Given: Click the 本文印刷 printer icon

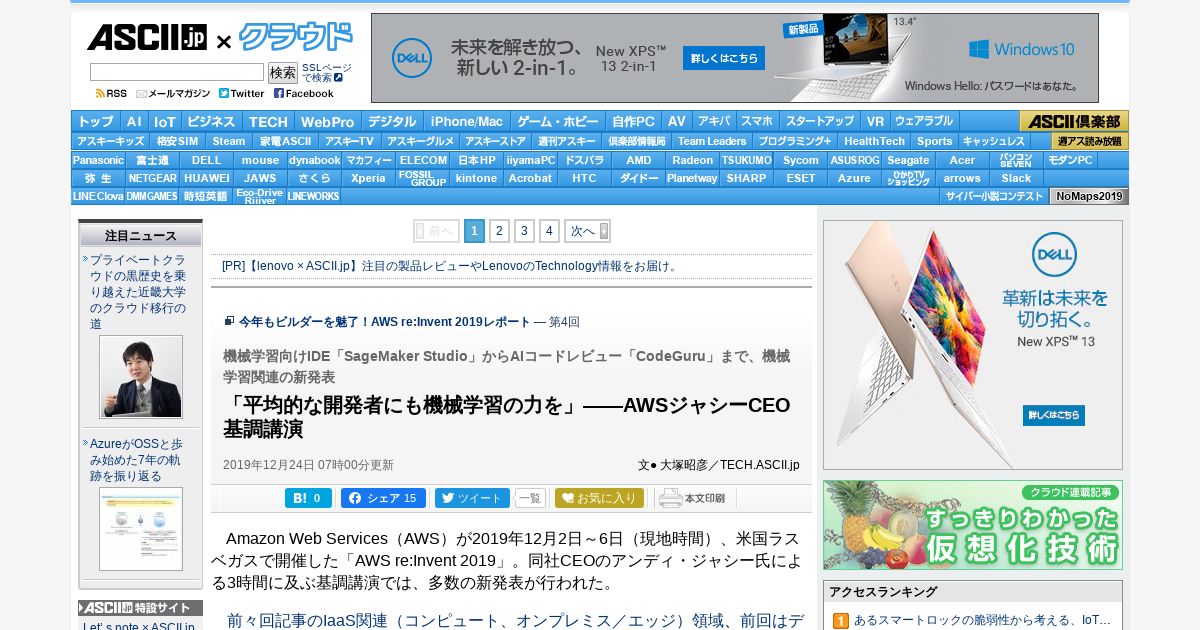Looking at the screenshot, I should point(692,498).
